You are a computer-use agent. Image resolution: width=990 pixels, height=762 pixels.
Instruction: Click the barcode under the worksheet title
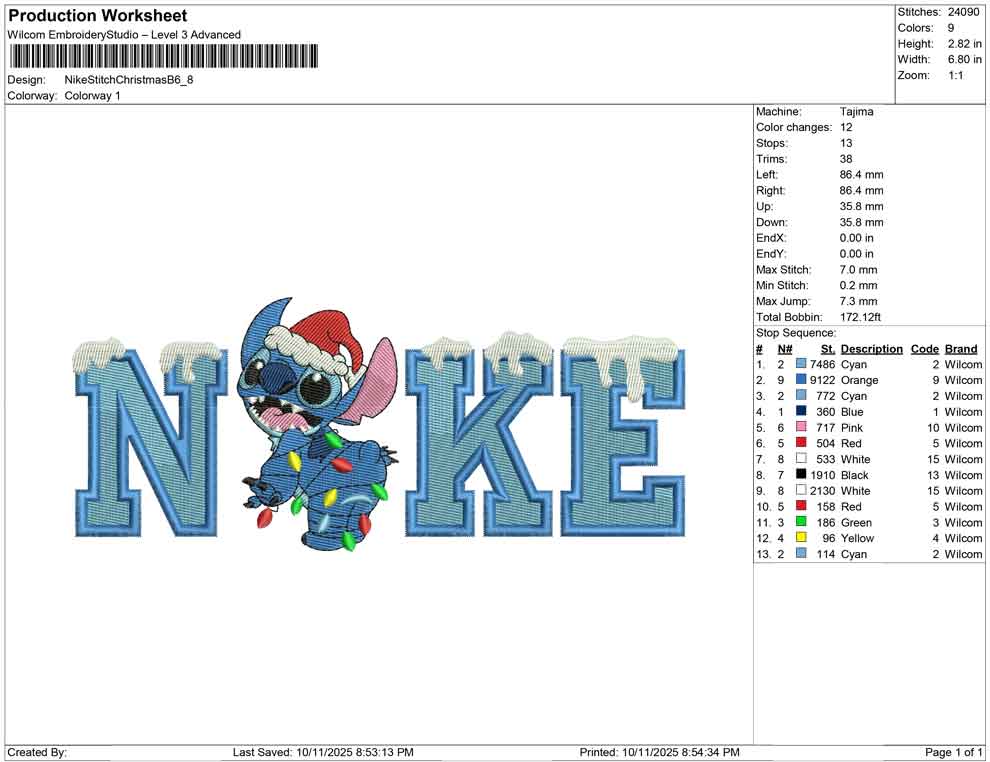click(164, 56)
